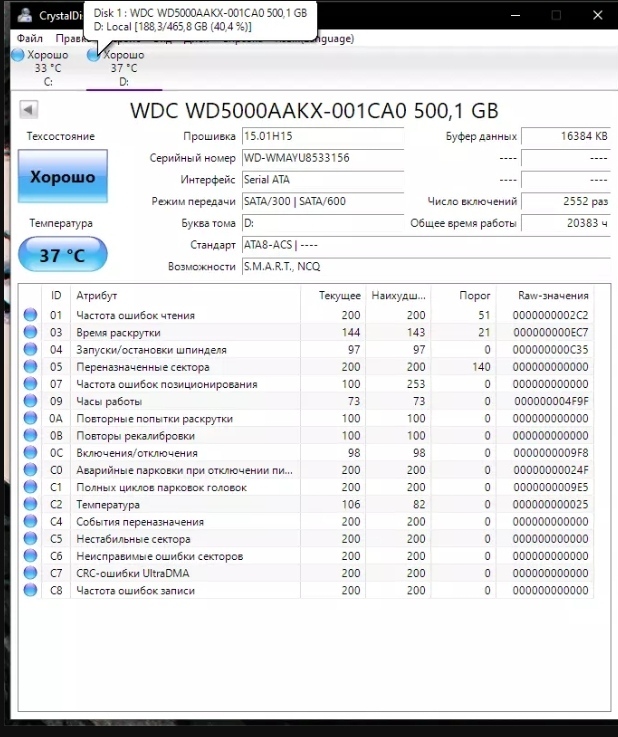Click the Атрибут column header
The height and width of the screenshot is (737, 618).
click(185, 295)
